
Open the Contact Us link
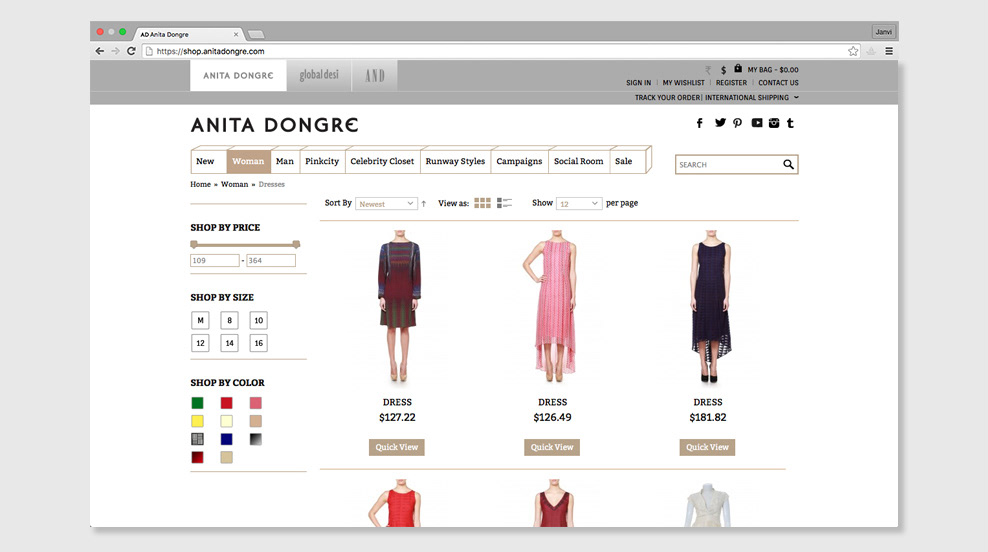click(x=778, y=83)
